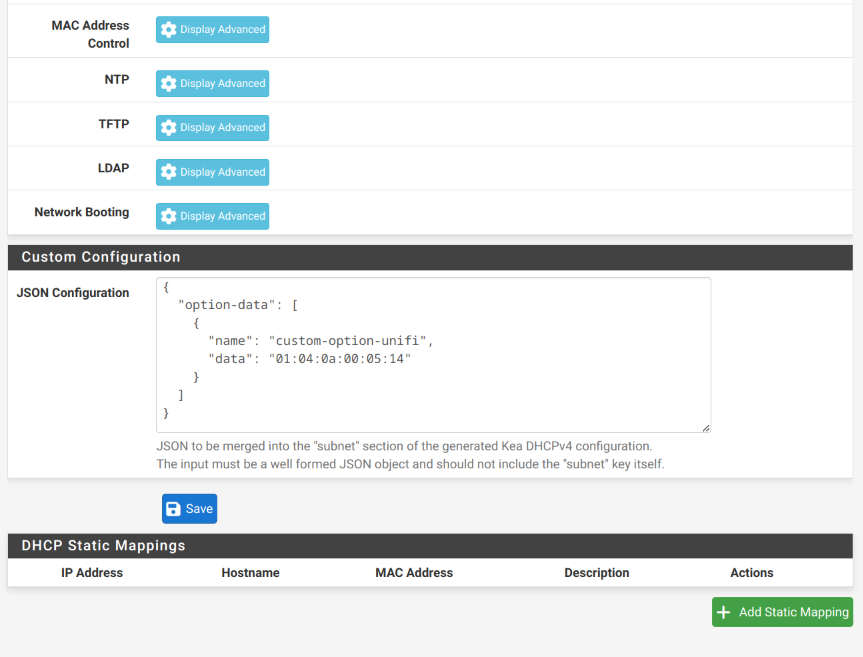Click the Hostname column header
The width and height of the screenshot is (863, 657).
coord(250,573)
